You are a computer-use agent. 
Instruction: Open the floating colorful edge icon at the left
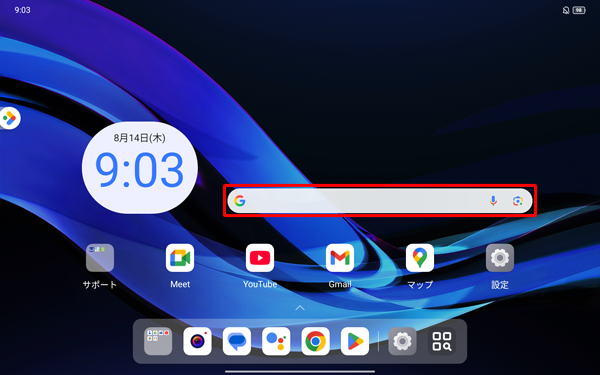pos(9,118)
